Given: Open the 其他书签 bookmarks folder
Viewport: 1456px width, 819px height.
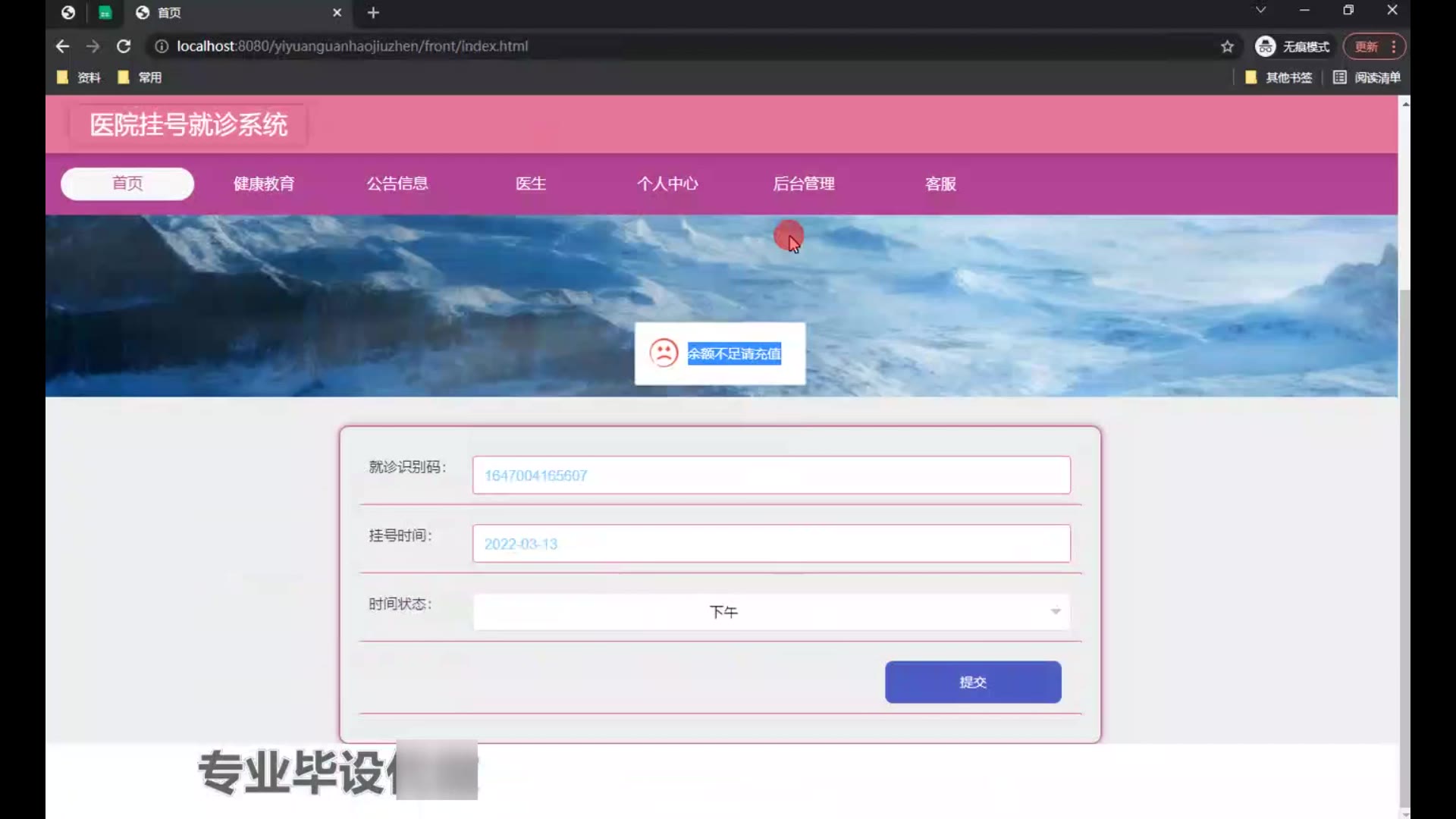Looking at the screenshot, I should pos(1279,77).
